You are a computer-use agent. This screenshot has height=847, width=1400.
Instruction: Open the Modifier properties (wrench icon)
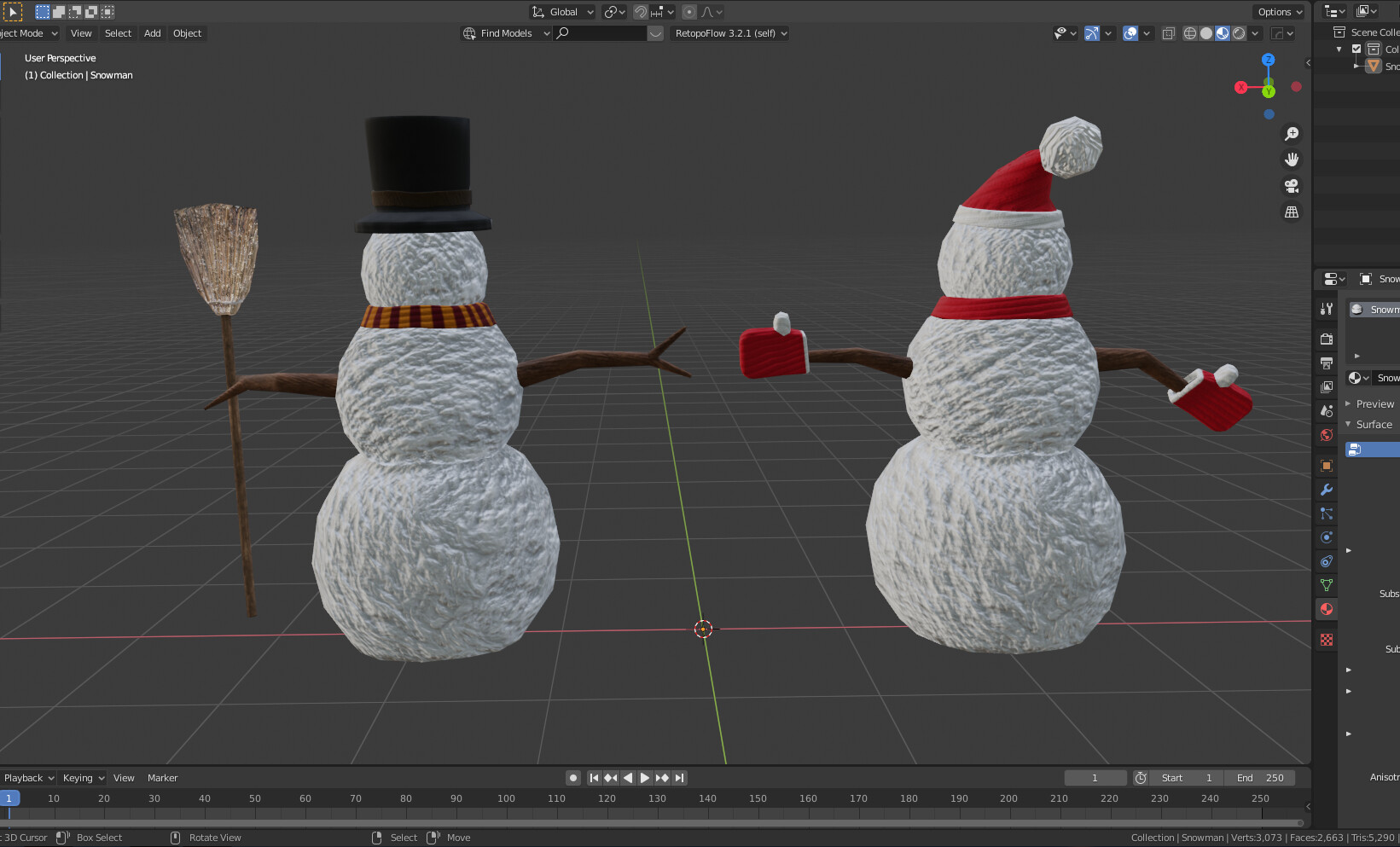1326,490
